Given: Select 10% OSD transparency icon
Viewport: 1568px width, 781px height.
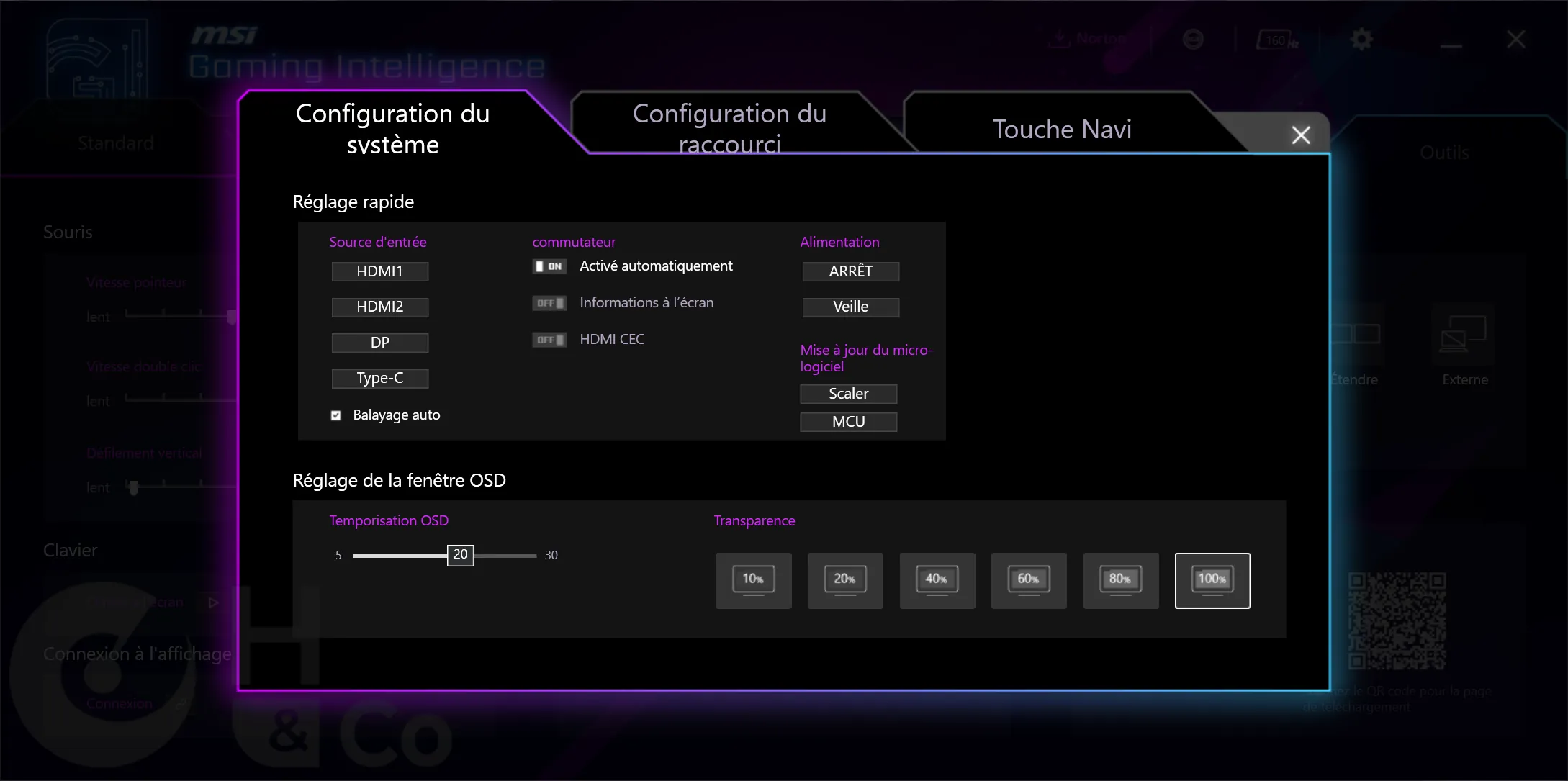Looking at the screenshot, I should [754, 580].
